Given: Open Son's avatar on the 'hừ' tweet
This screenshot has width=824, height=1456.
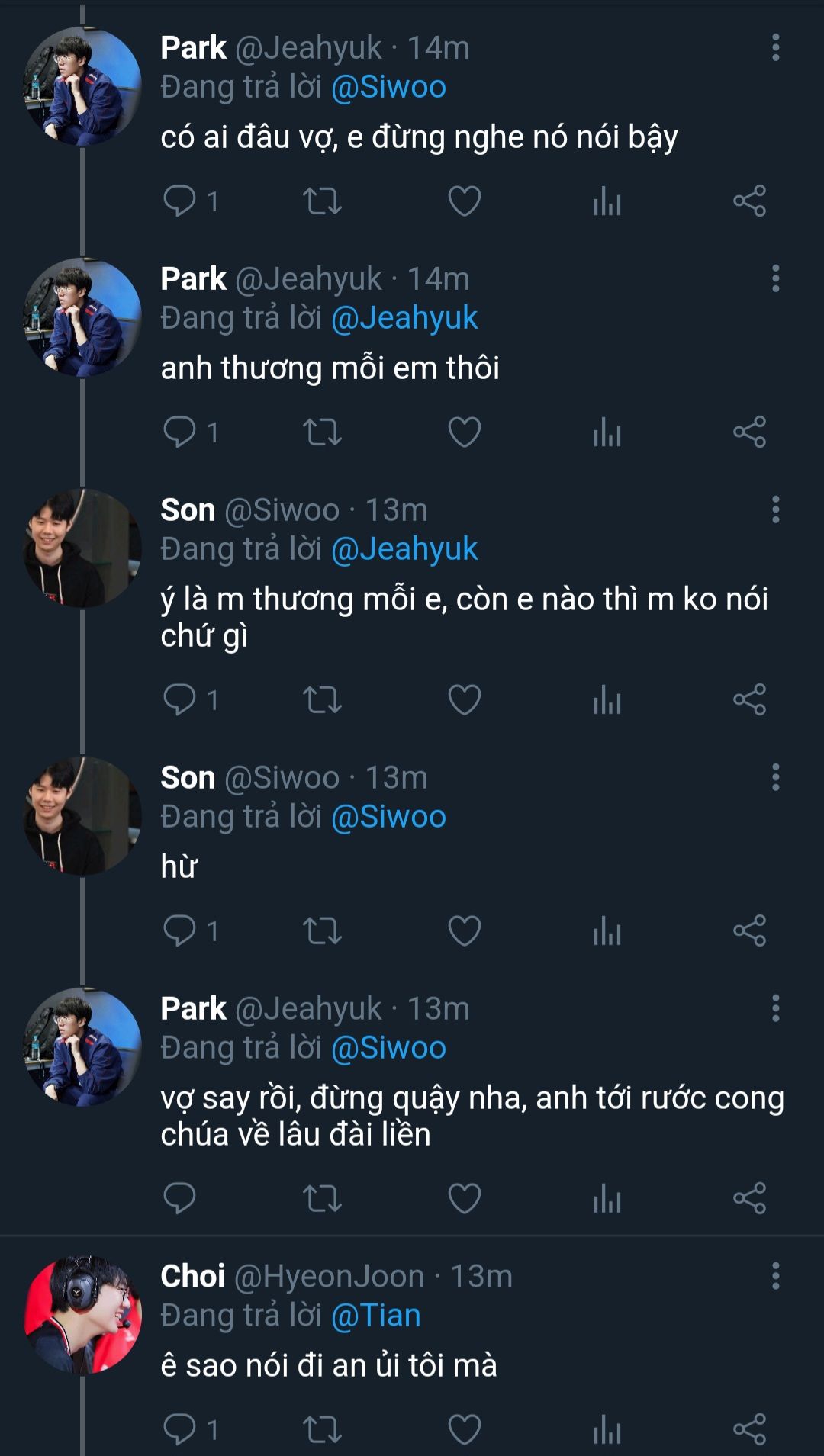Looking at the screenshot, I should pos(83,816).
